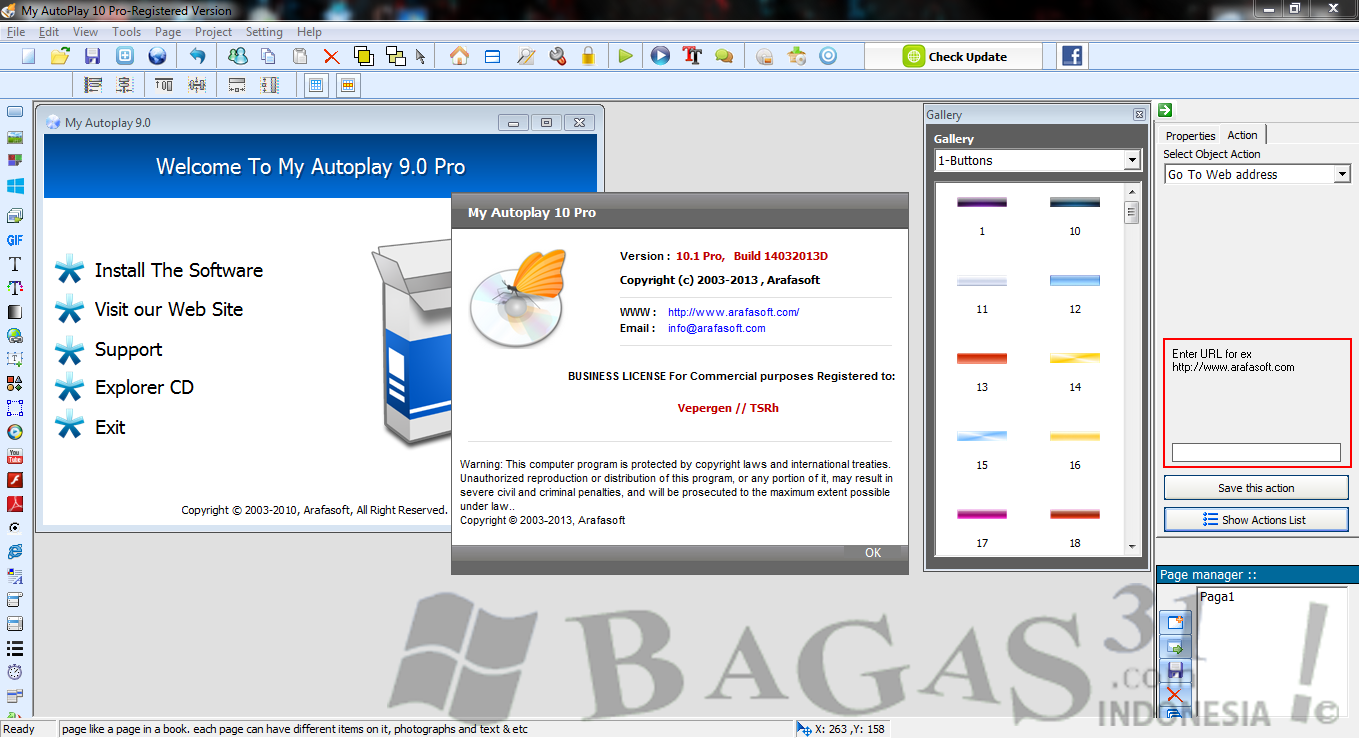
Task: Open project with the yellow folder icon
Action: 60,57
